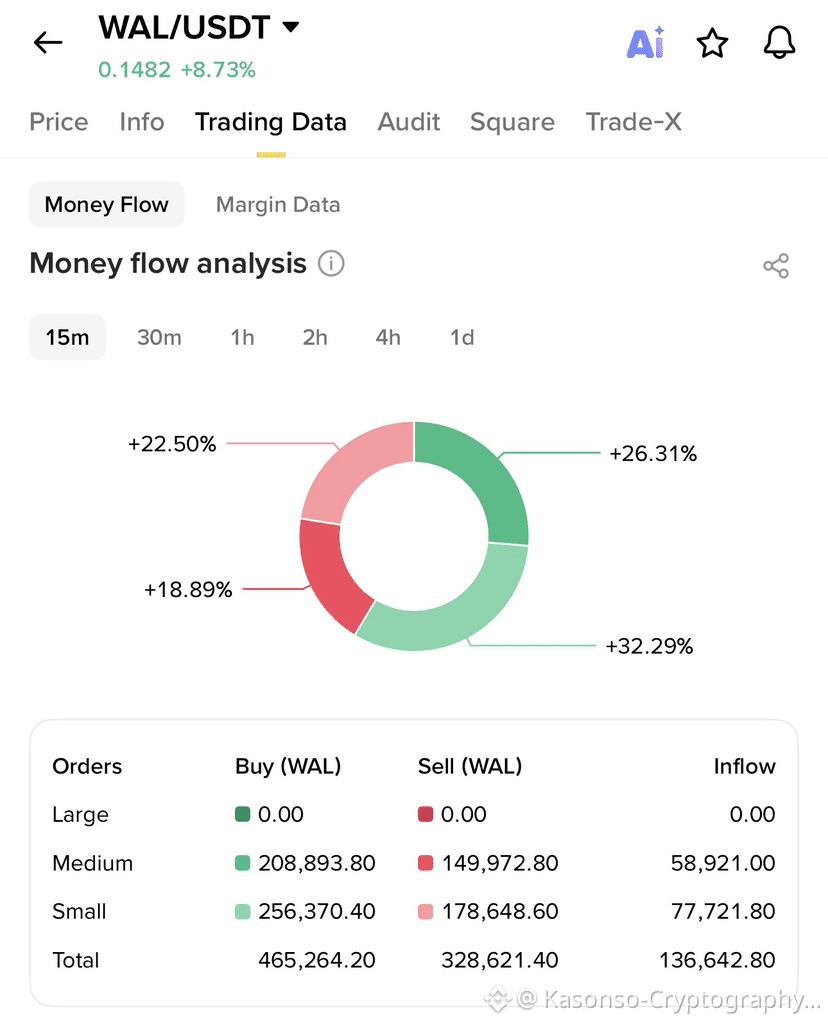Choose the 30m time interval
The height and width of the screenshot is (1024, 828).
point(159,338)
